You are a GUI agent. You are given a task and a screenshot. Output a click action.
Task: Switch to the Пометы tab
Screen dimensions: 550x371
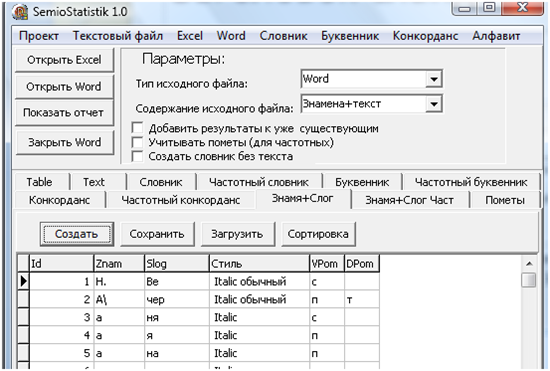[505, 200]
